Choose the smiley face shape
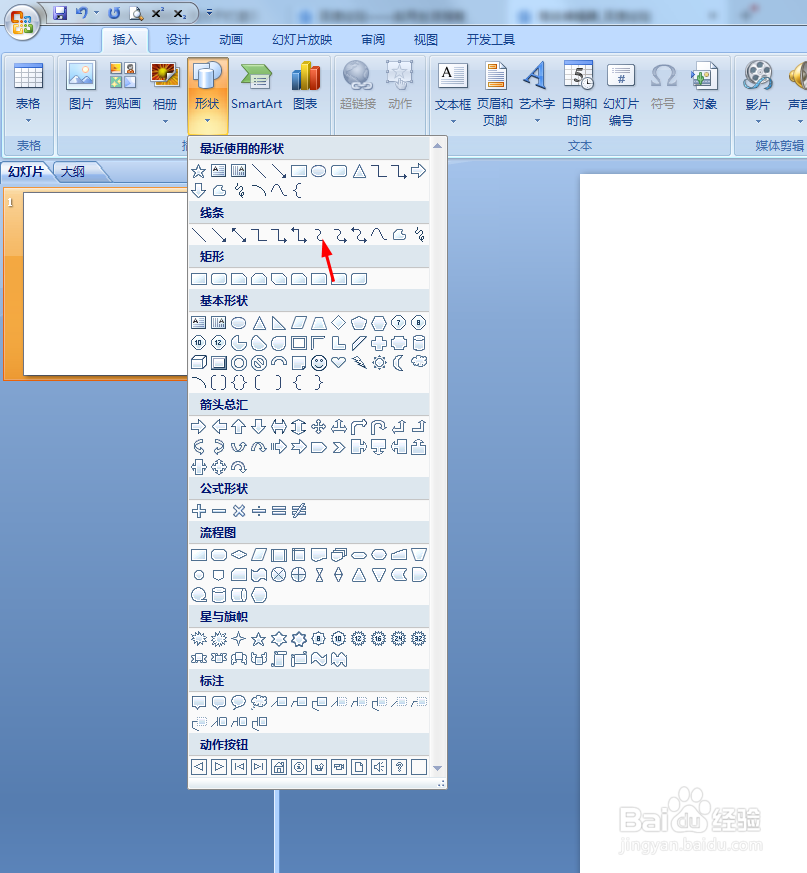The height and width of the screenshot is (873, 807). 319,363
